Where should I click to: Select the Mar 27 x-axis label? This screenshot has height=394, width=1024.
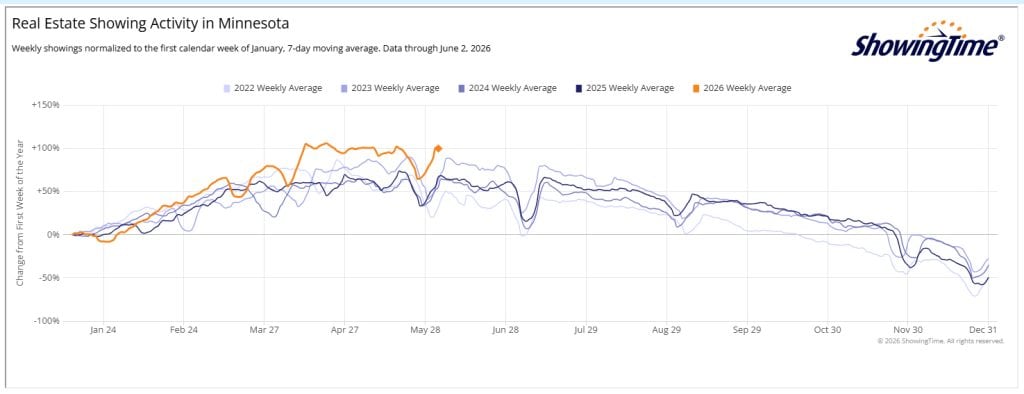click(264, 330)
